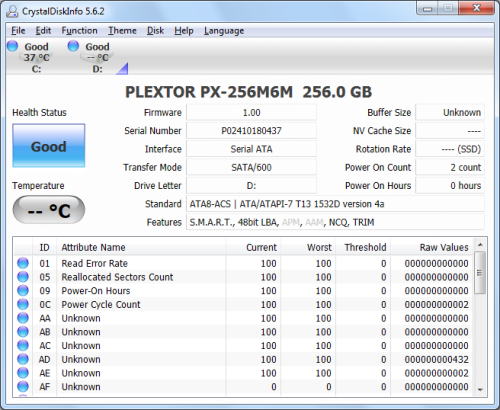500x410 pixels.
Task: Click the Reallocated Sectors Count status orb
Action: pyautogui.click(x=23, y=277)
